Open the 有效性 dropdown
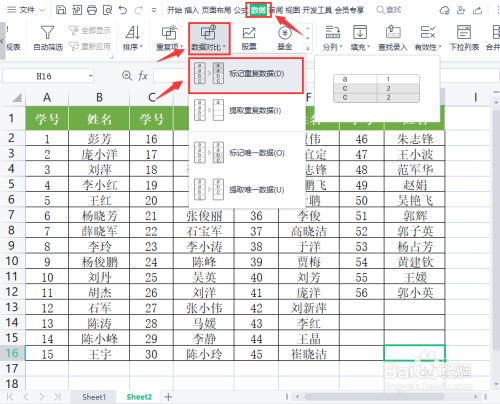Screen dimensions: 500x404 (x=428, y=38)
